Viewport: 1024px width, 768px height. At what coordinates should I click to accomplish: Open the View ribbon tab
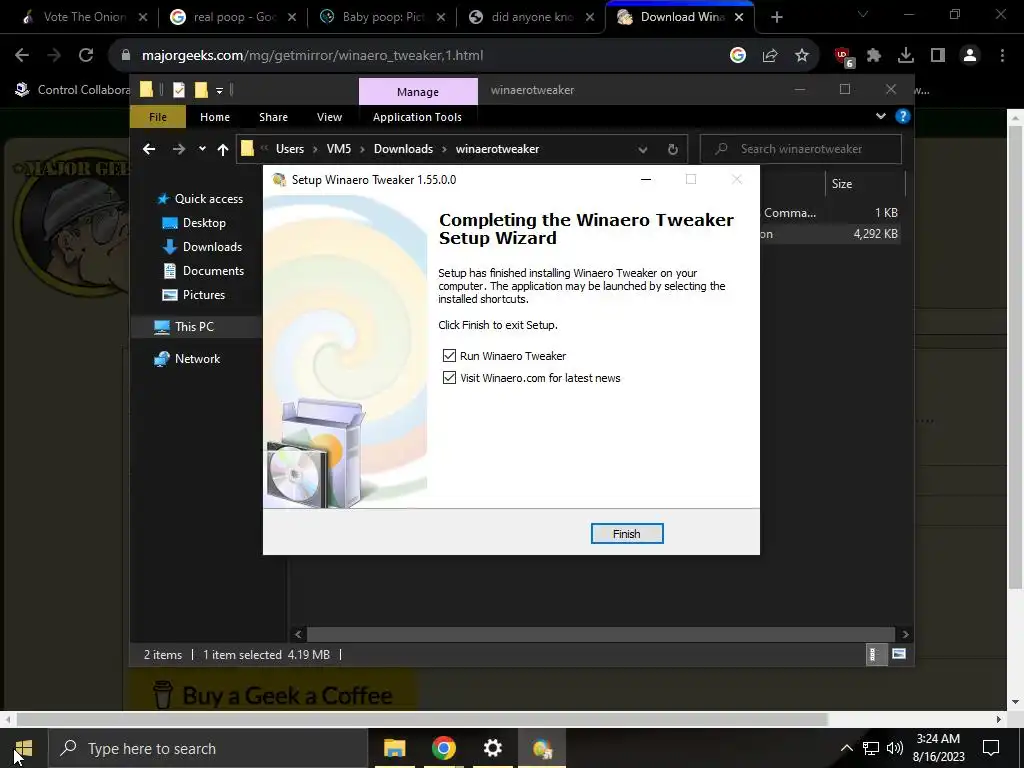pyautogui.click(x=329, y=117)
